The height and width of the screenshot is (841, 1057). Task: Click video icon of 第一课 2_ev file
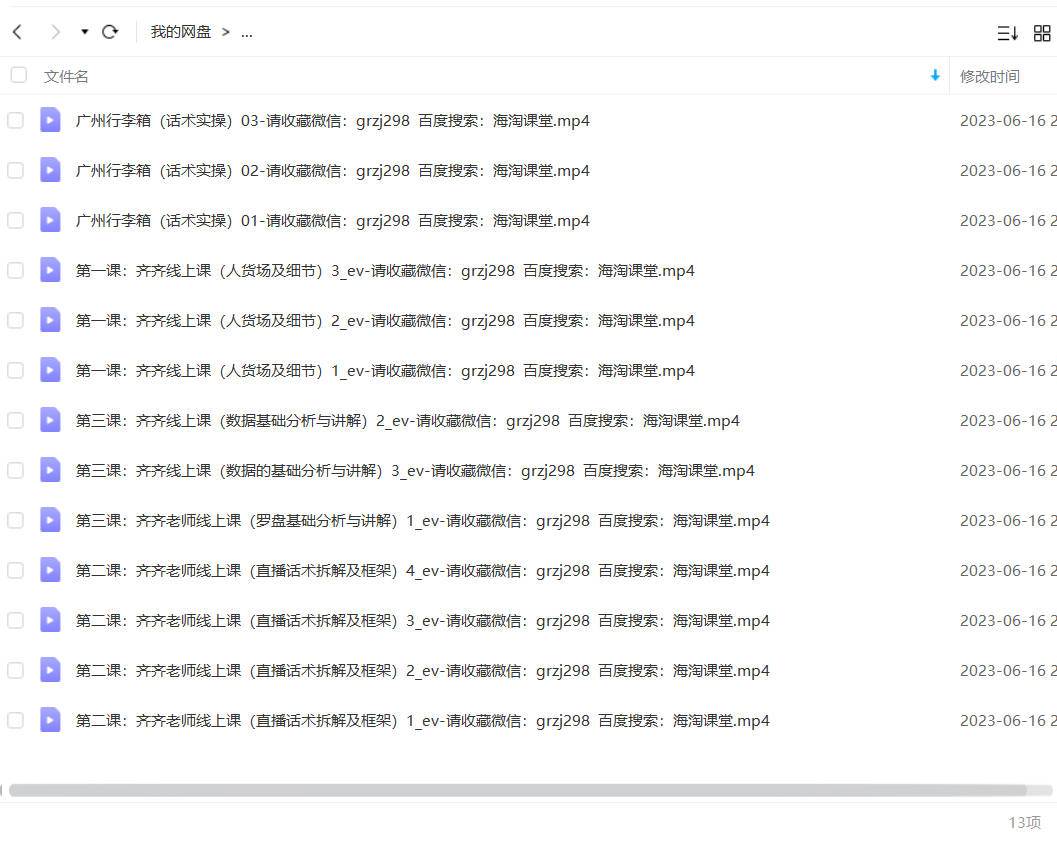[x=50, y=319]
